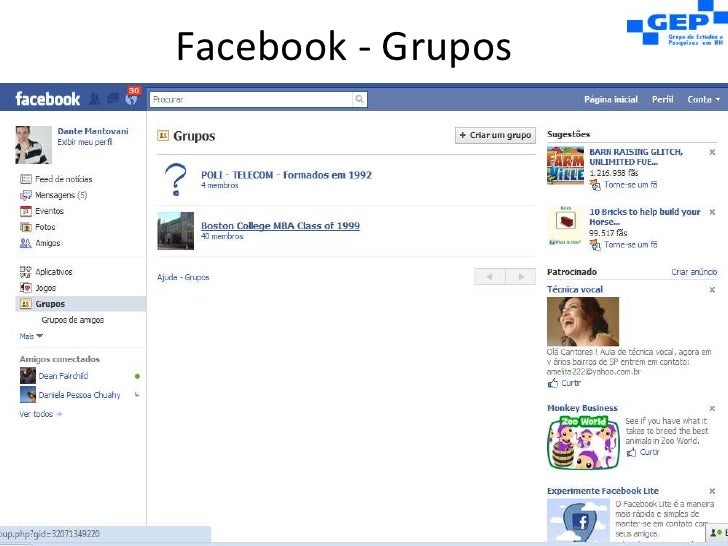The width and height of the screenshot is (728, 546).
Task: Click in the Procurar search field
Action: 251,99
